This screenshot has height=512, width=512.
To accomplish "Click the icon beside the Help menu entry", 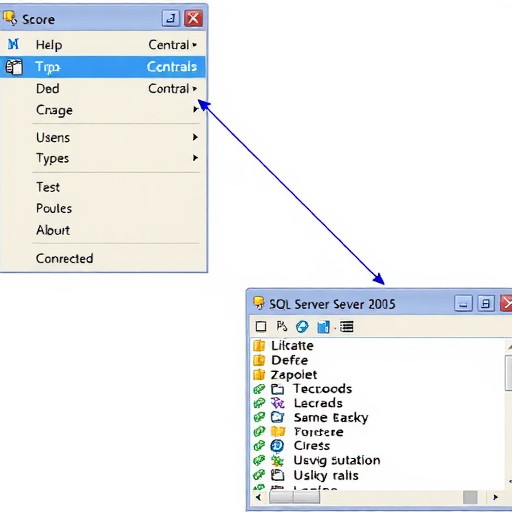I will pyautogui.click(x=13, y=44).
